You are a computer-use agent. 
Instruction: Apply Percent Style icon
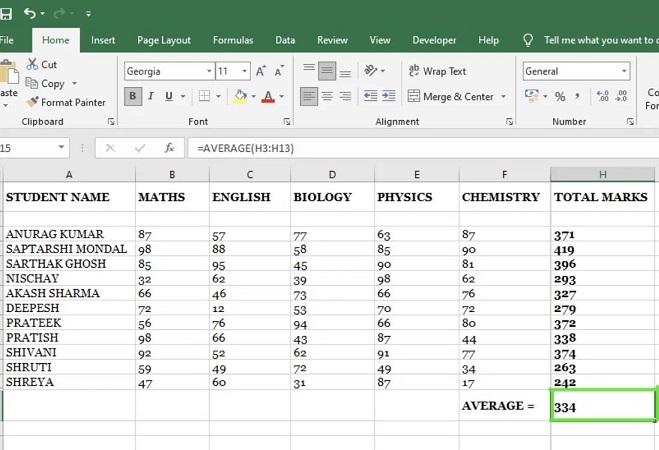point(560,97)
